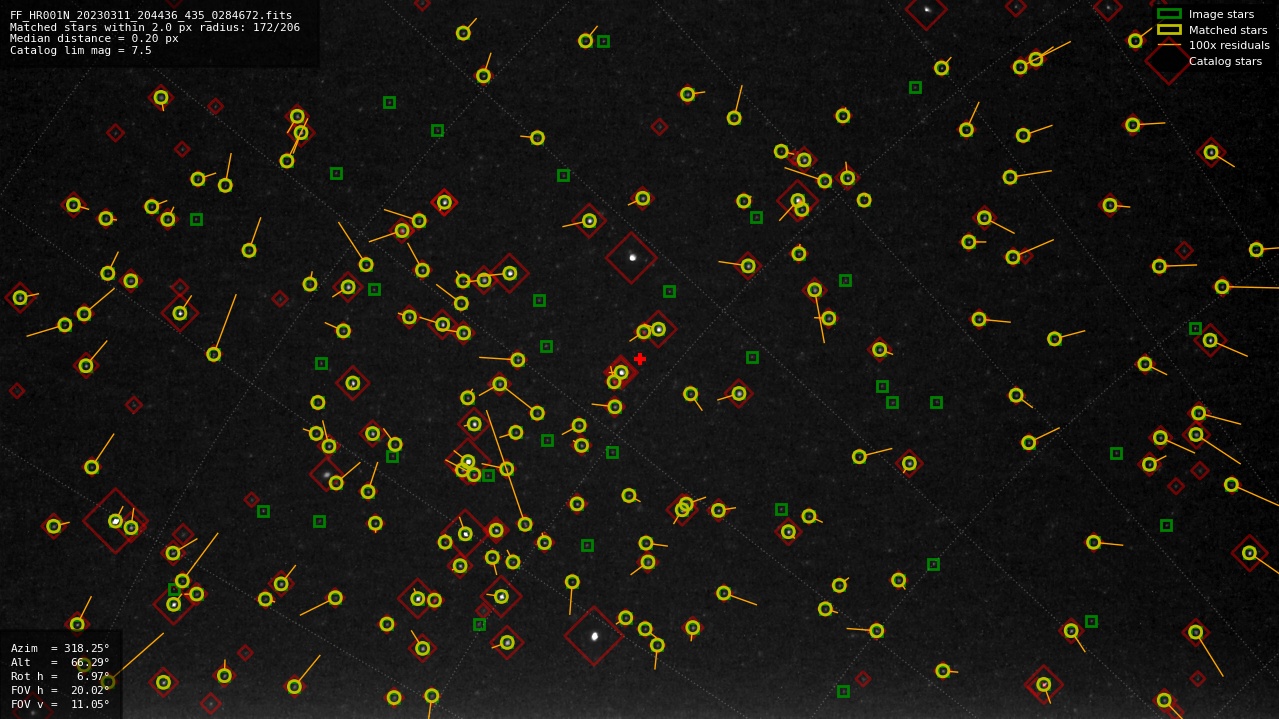The image size is (1279, 719).
Task: Click the 'Catalog lim mag = 7.5' text
Action: coord(81,50)
